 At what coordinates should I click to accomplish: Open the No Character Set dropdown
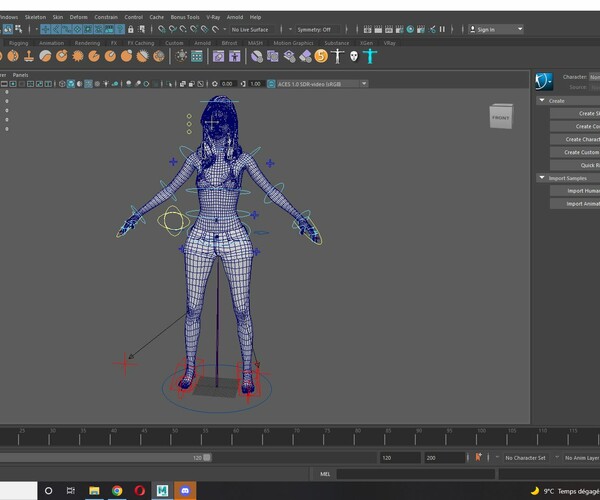527,458
